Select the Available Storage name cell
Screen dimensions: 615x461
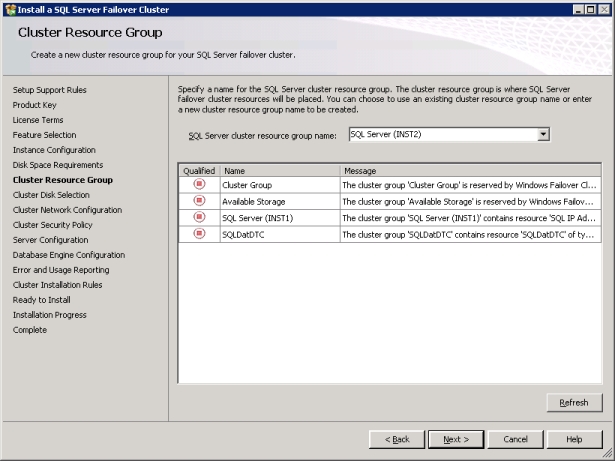(x=280, y=202)
